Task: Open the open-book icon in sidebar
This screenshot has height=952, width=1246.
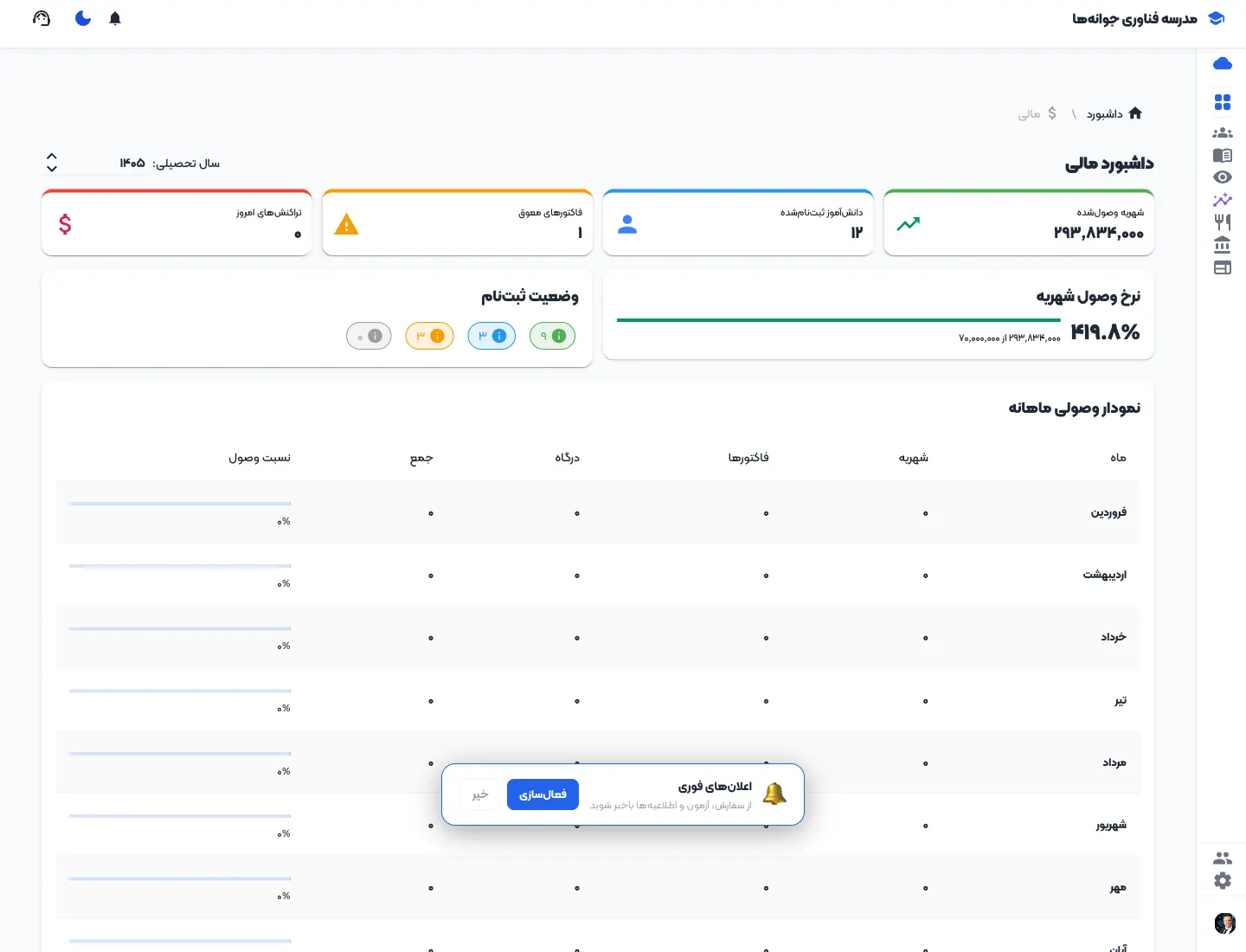Action: click(x=1222, y=156)
